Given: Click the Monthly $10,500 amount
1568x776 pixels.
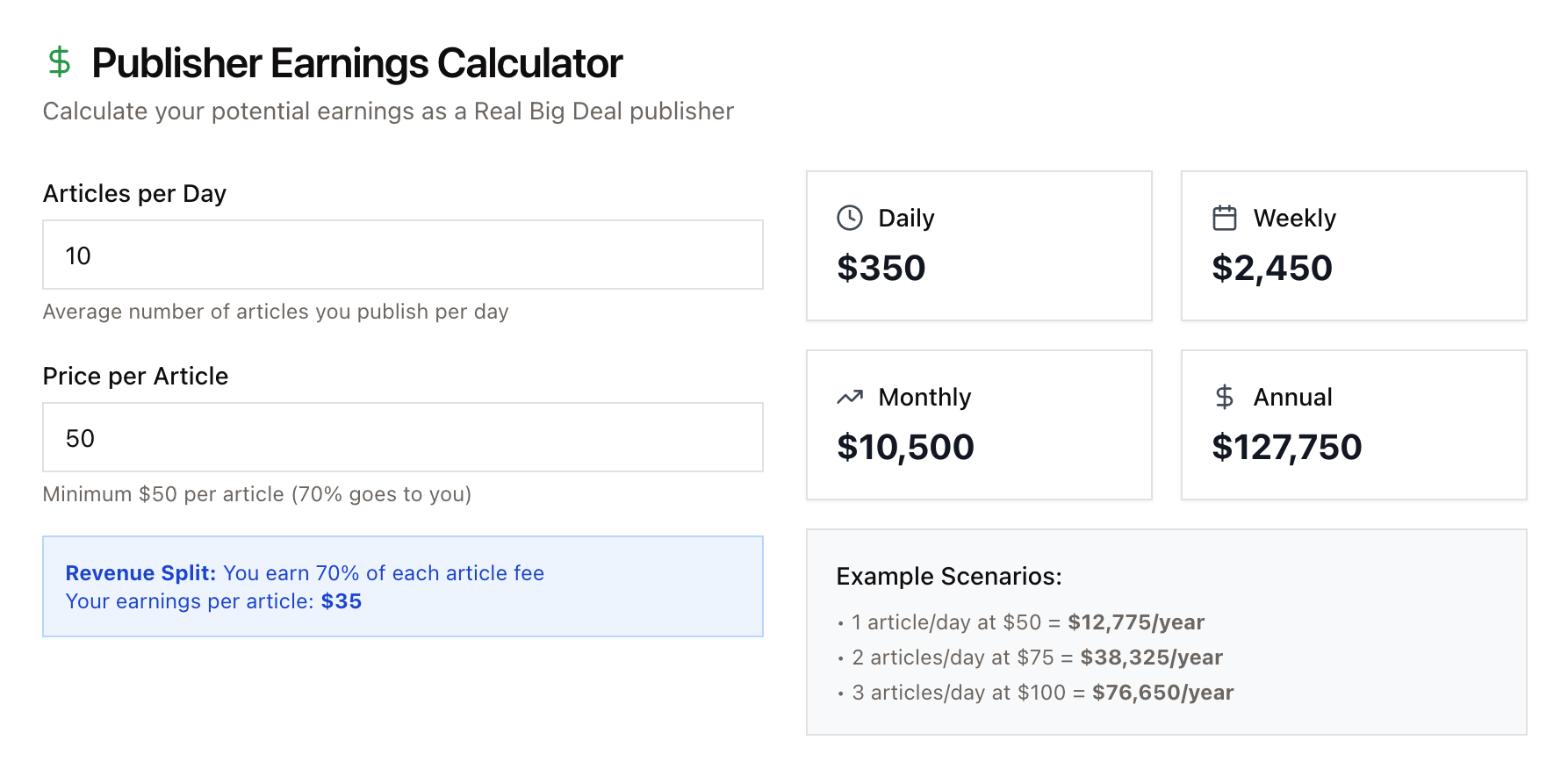Looking at the screenshot, I should pos(905,446).
